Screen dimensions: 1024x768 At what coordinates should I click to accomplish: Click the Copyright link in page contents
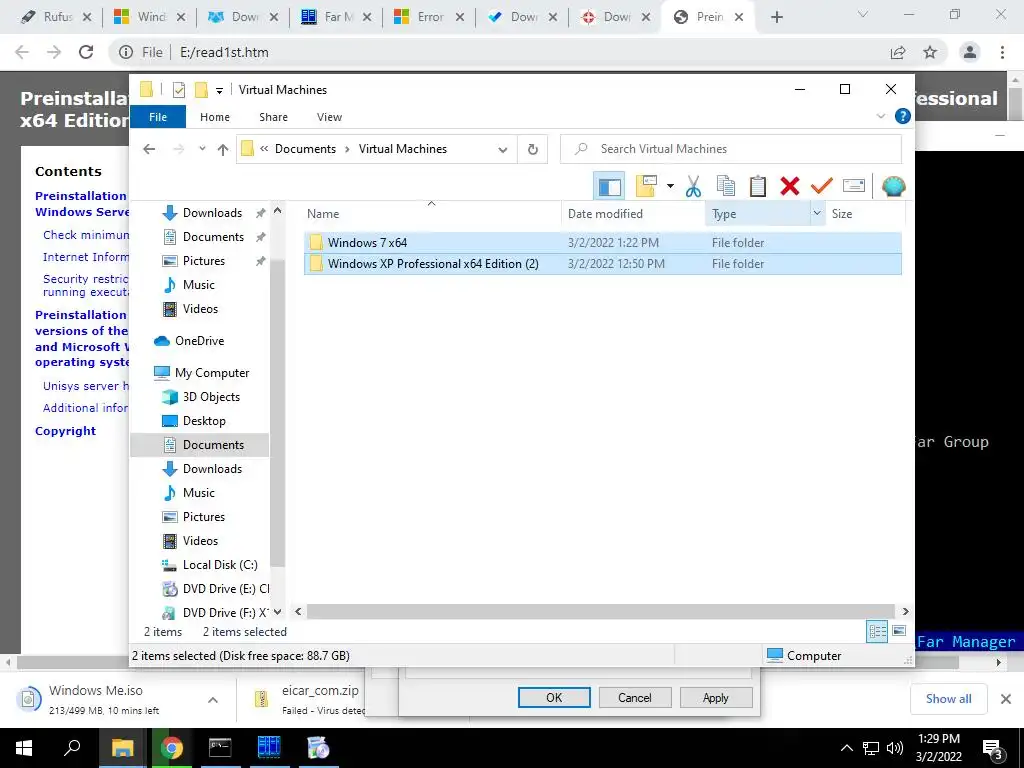[65, 431]
